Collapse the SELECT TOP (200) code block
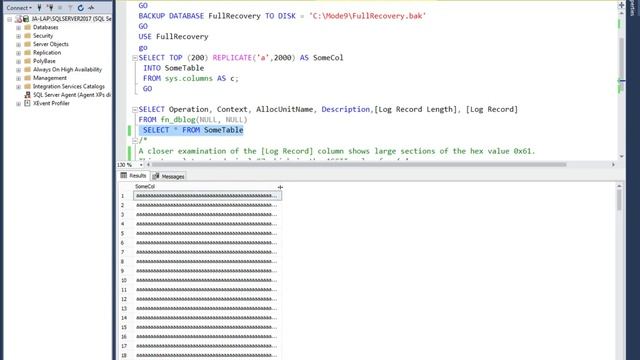The image size is (640, 360). click(135, 58)
